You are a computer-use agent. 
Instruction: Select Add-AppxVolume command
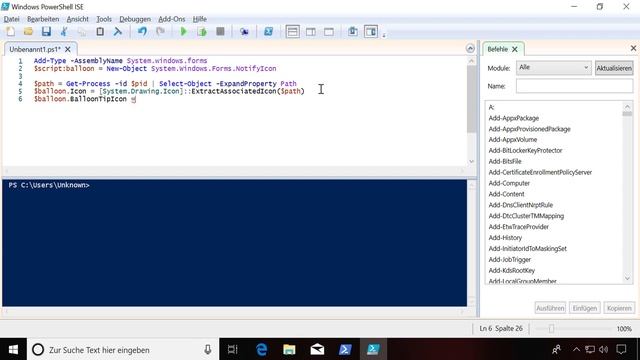click(513, 140)
